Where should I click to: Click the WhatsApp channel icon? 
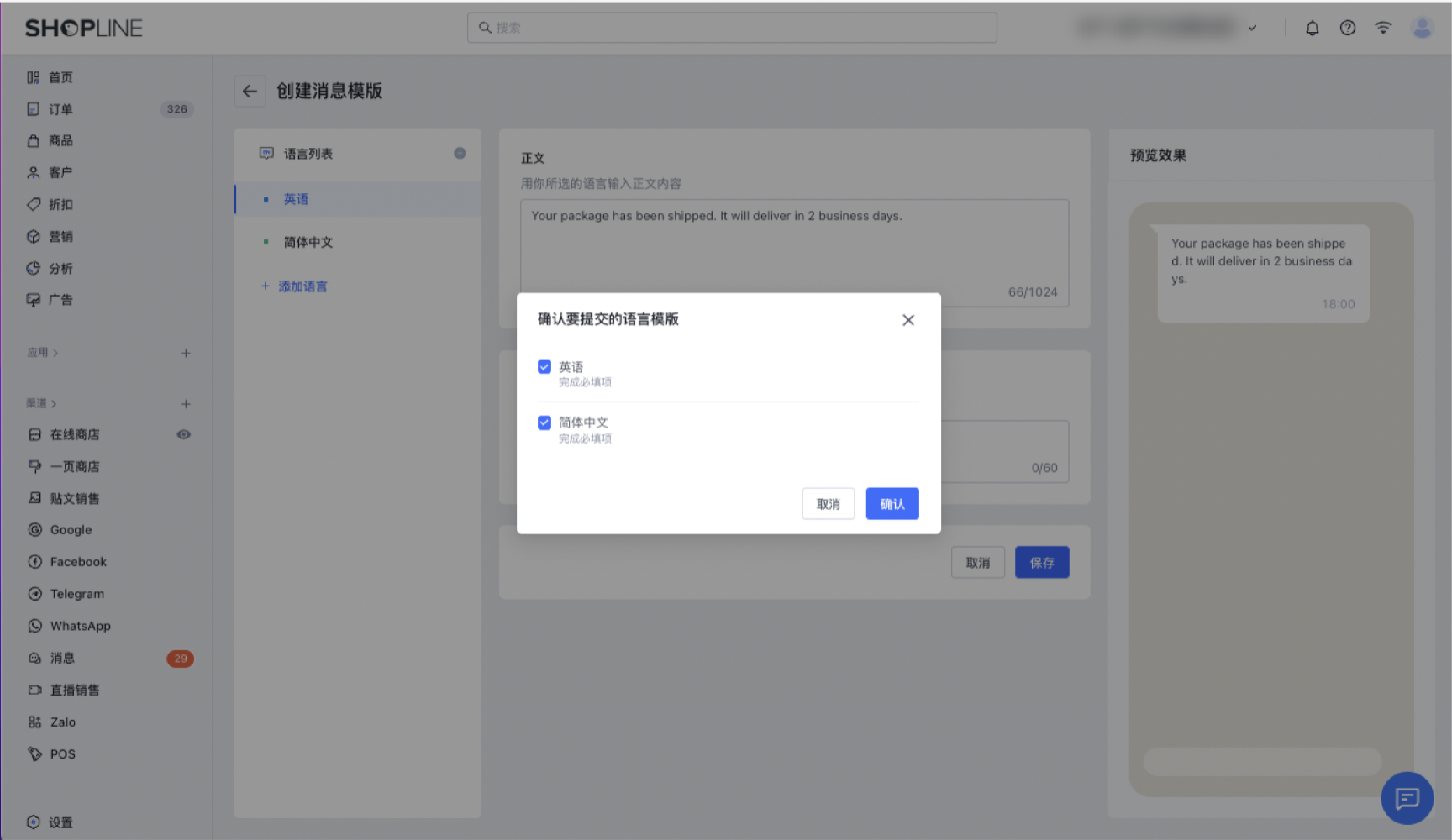[35, 626]
